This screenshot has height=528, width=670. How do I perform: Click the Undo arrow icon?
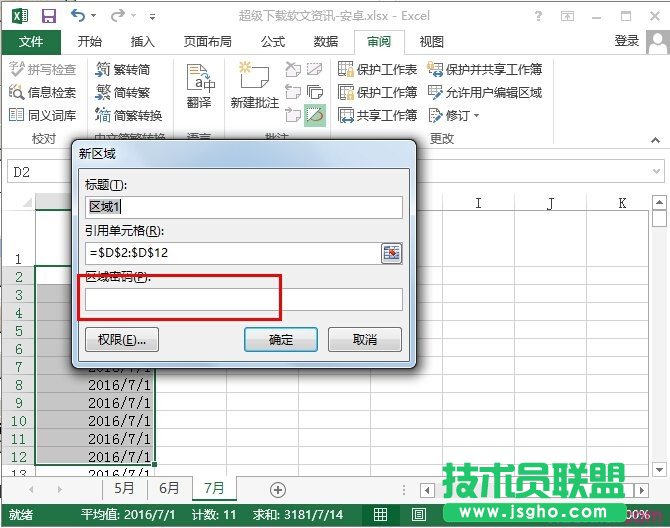(78, 15)
